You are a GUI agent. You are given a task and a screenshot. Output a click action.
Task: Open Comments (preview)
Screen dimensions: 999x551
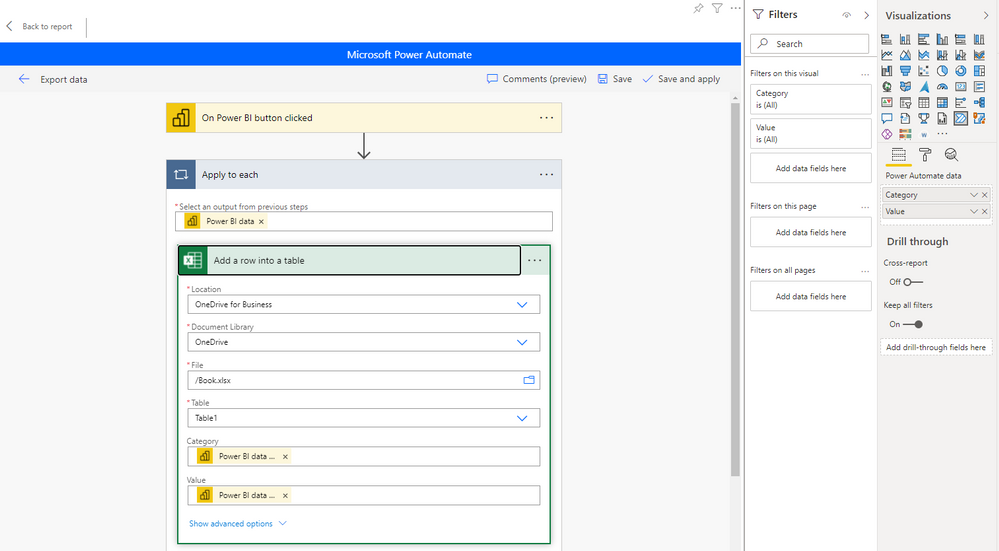click(x=536, y=79)
